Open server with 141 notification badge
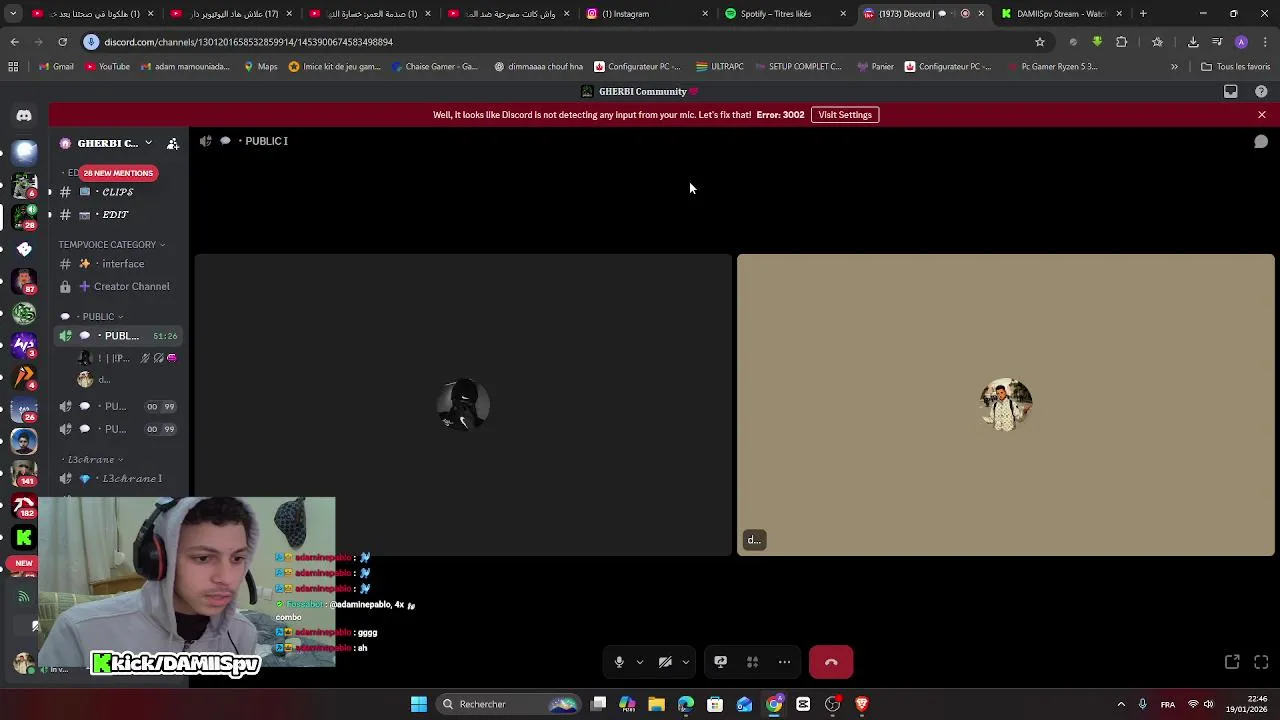The height and width of the screenshot is (720, 1280). 24,473
